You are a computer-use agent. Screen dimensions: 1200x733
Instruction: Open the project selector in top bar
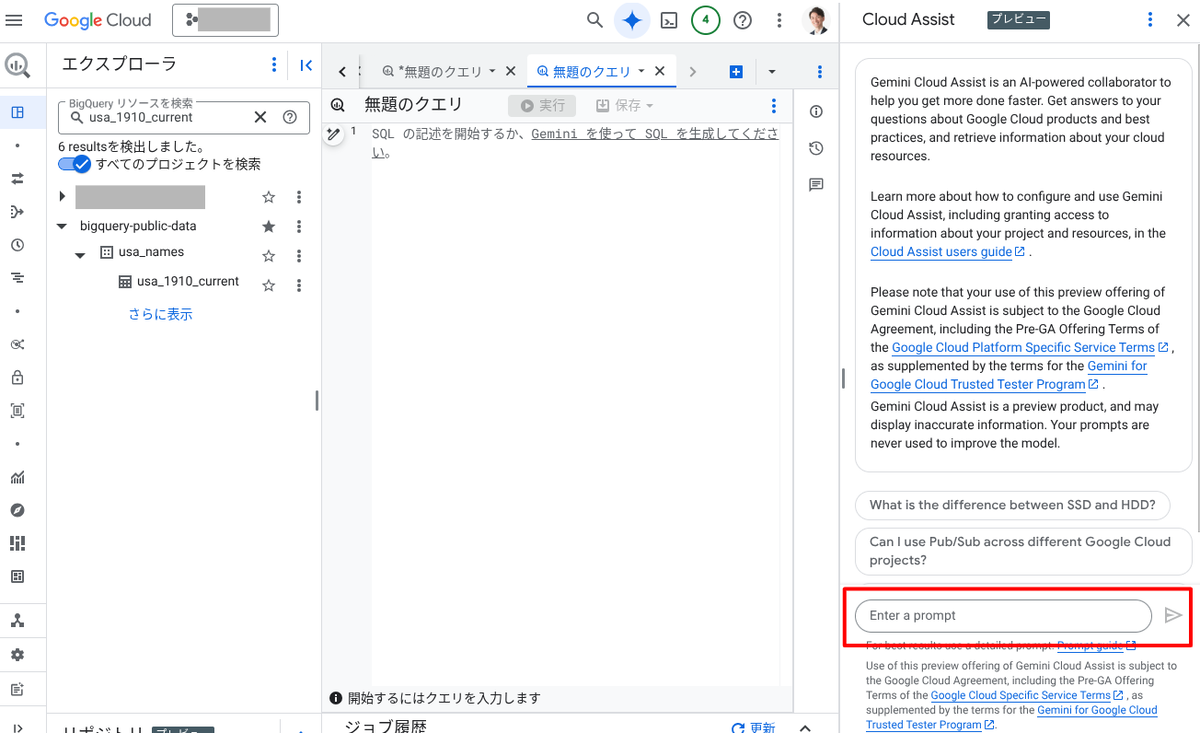tap(225, 20)
